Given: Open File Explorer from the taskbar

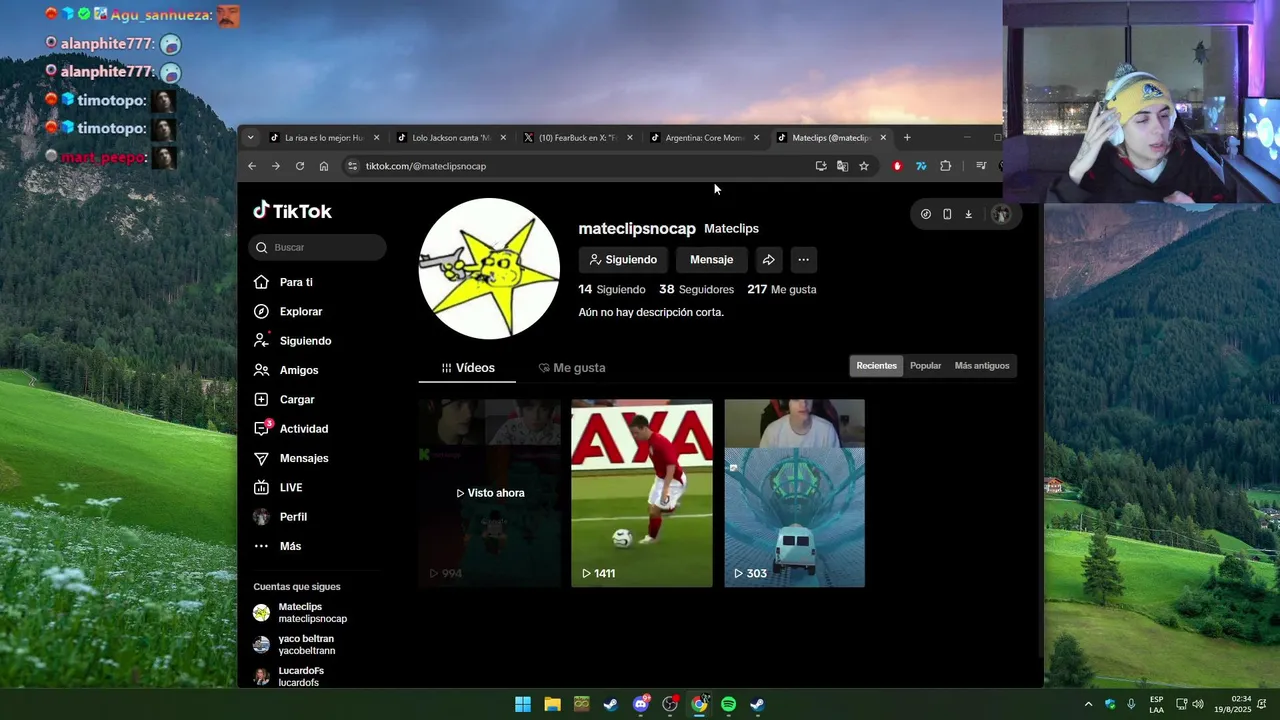Looking at the screenshot, I should click(552, 704).
